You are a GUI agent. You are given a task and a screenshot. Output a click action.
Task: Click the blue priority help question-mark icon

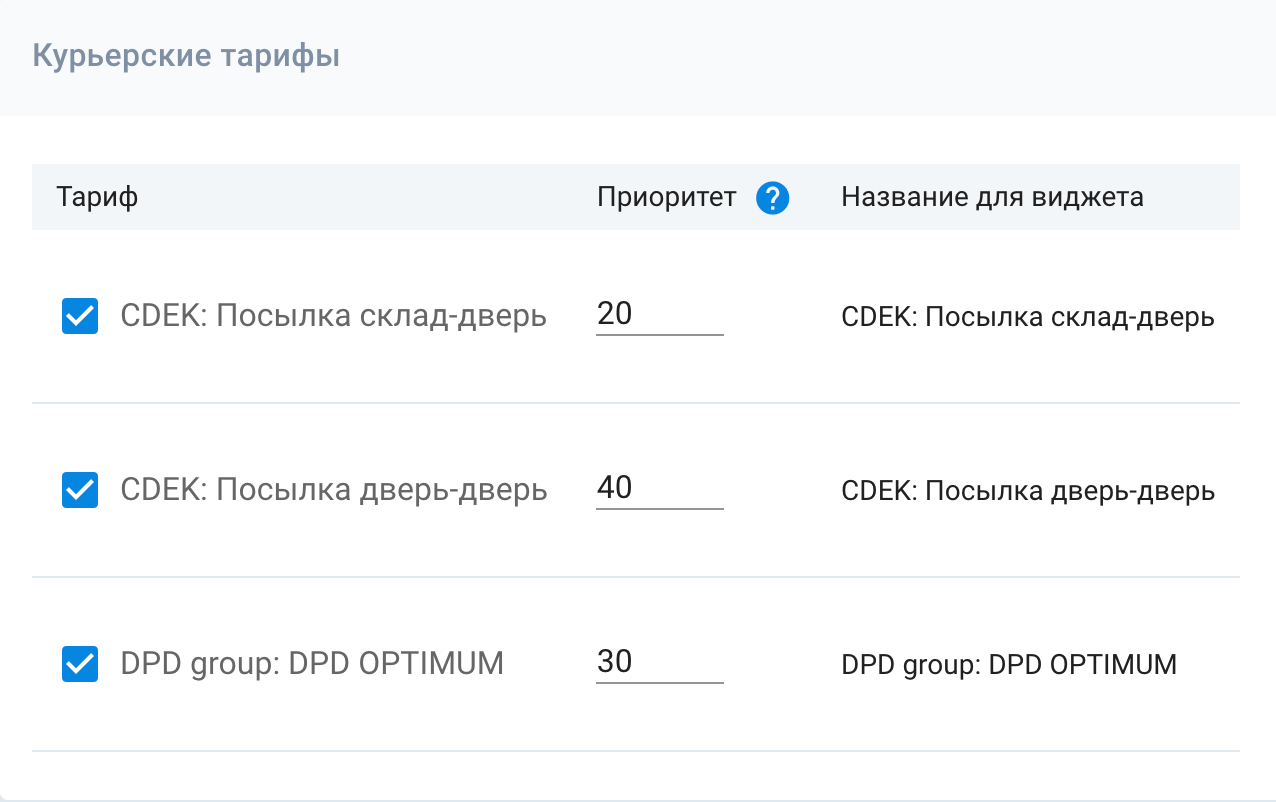(x=773, y=198)
